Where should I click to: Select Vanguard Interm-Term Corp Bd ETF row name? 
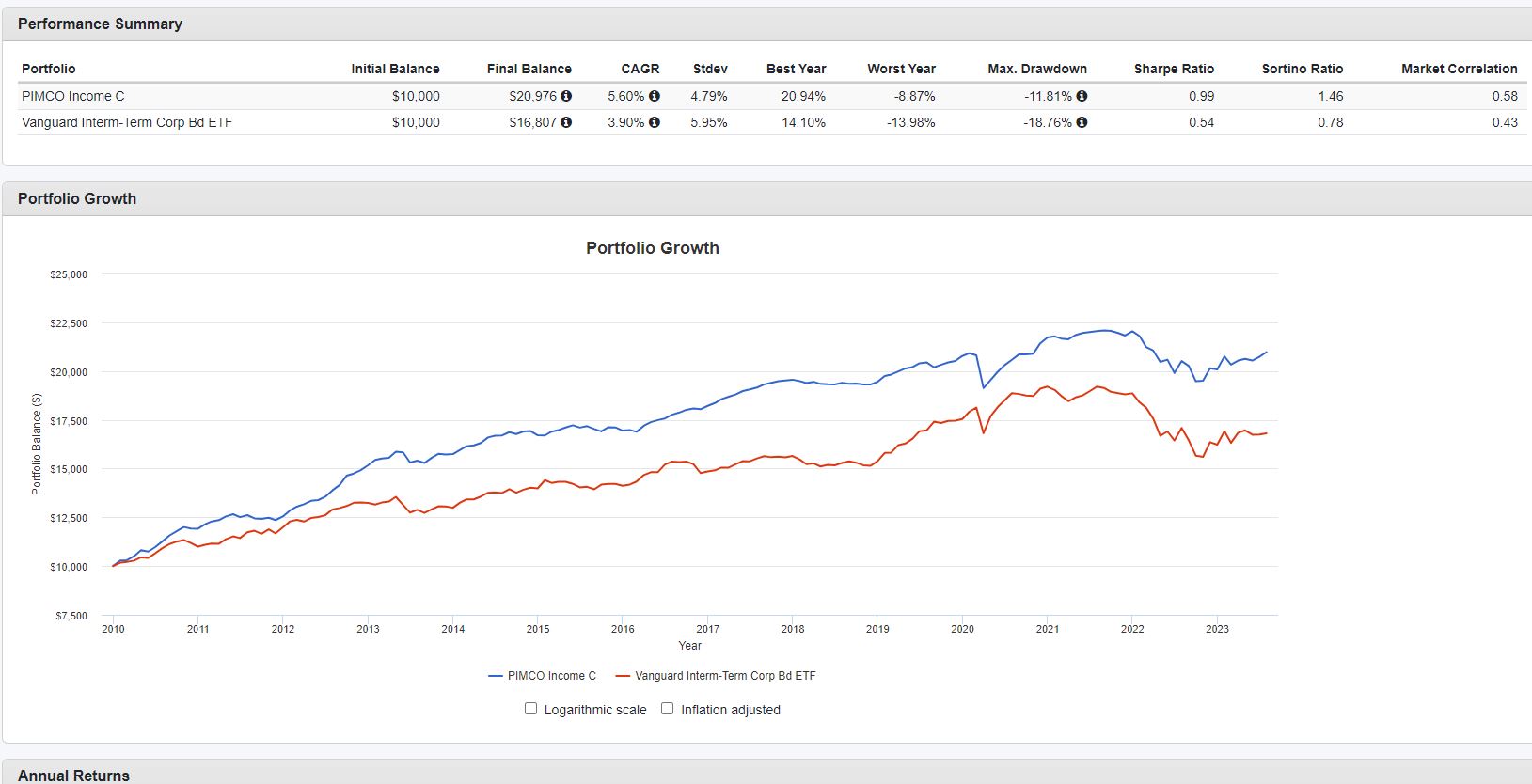(127, 122)
